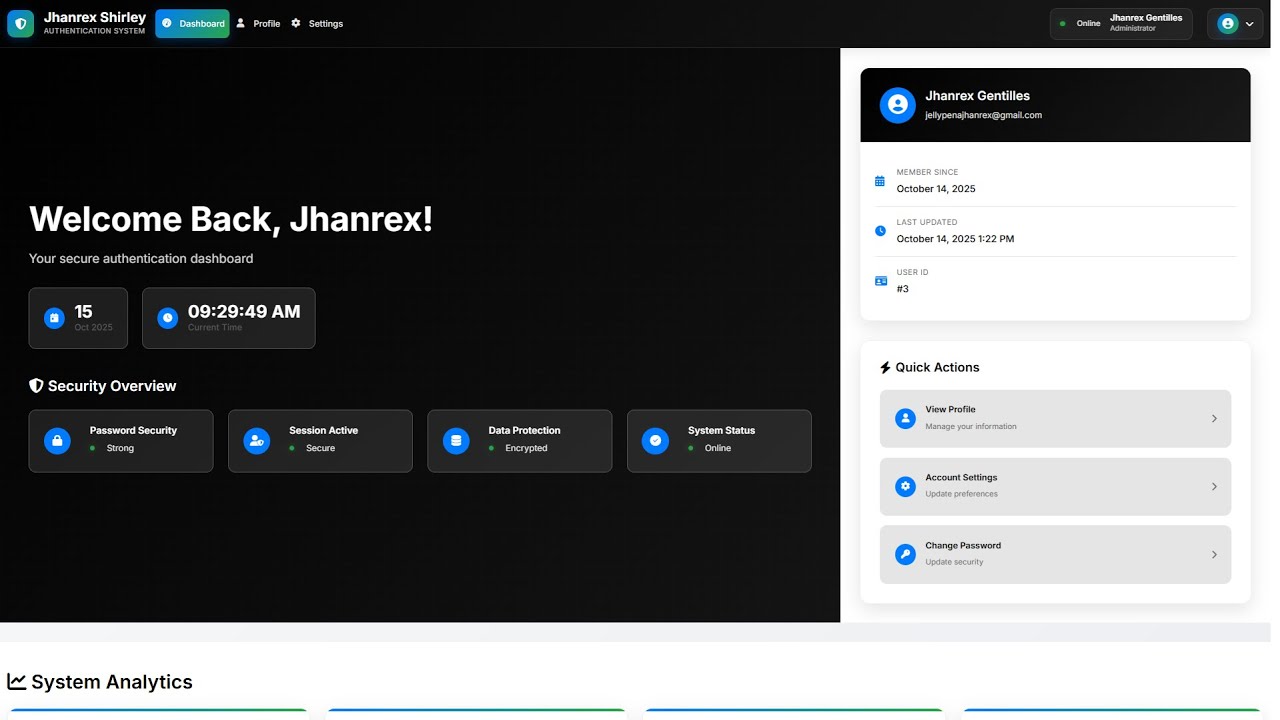
Task: Click the ID card icon beside User ID
Action: coord(881,281)
